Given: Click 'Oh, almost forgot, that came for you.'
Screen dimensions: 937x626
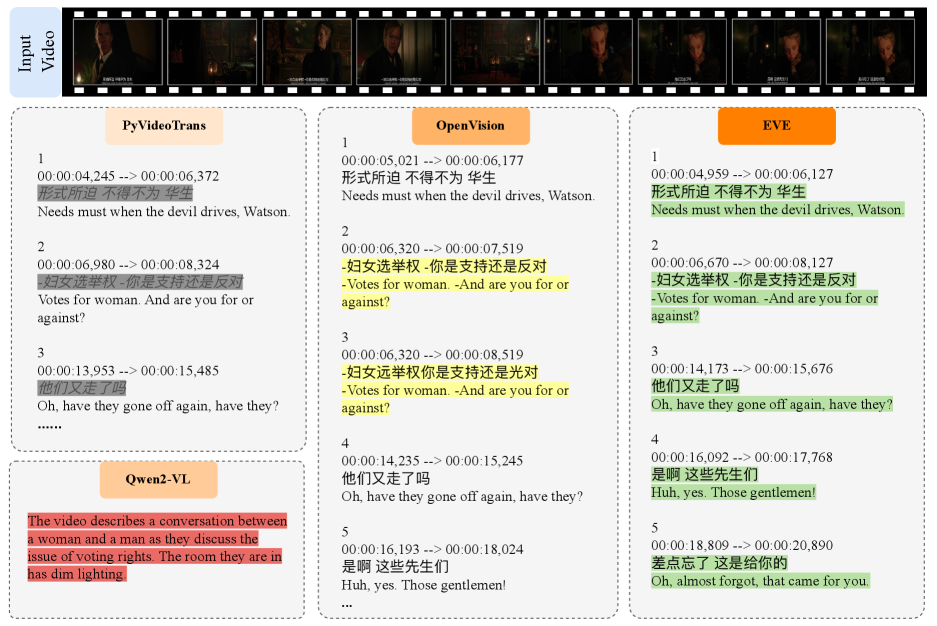Looking at the screenshot, I should (760, 581).
